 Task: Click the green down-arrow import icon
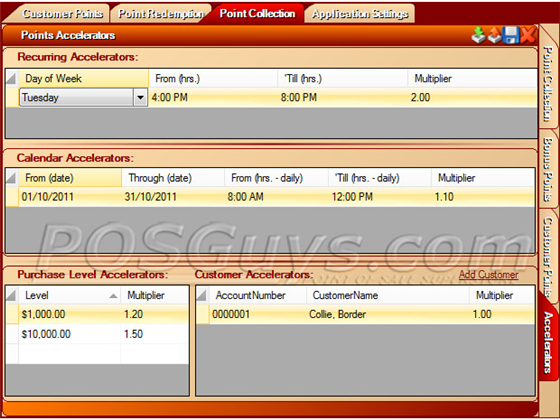coord(478,35)
